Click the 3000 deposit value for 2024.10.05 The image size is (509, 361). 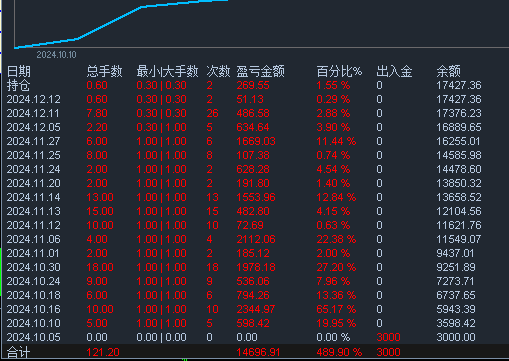point(388,337)
